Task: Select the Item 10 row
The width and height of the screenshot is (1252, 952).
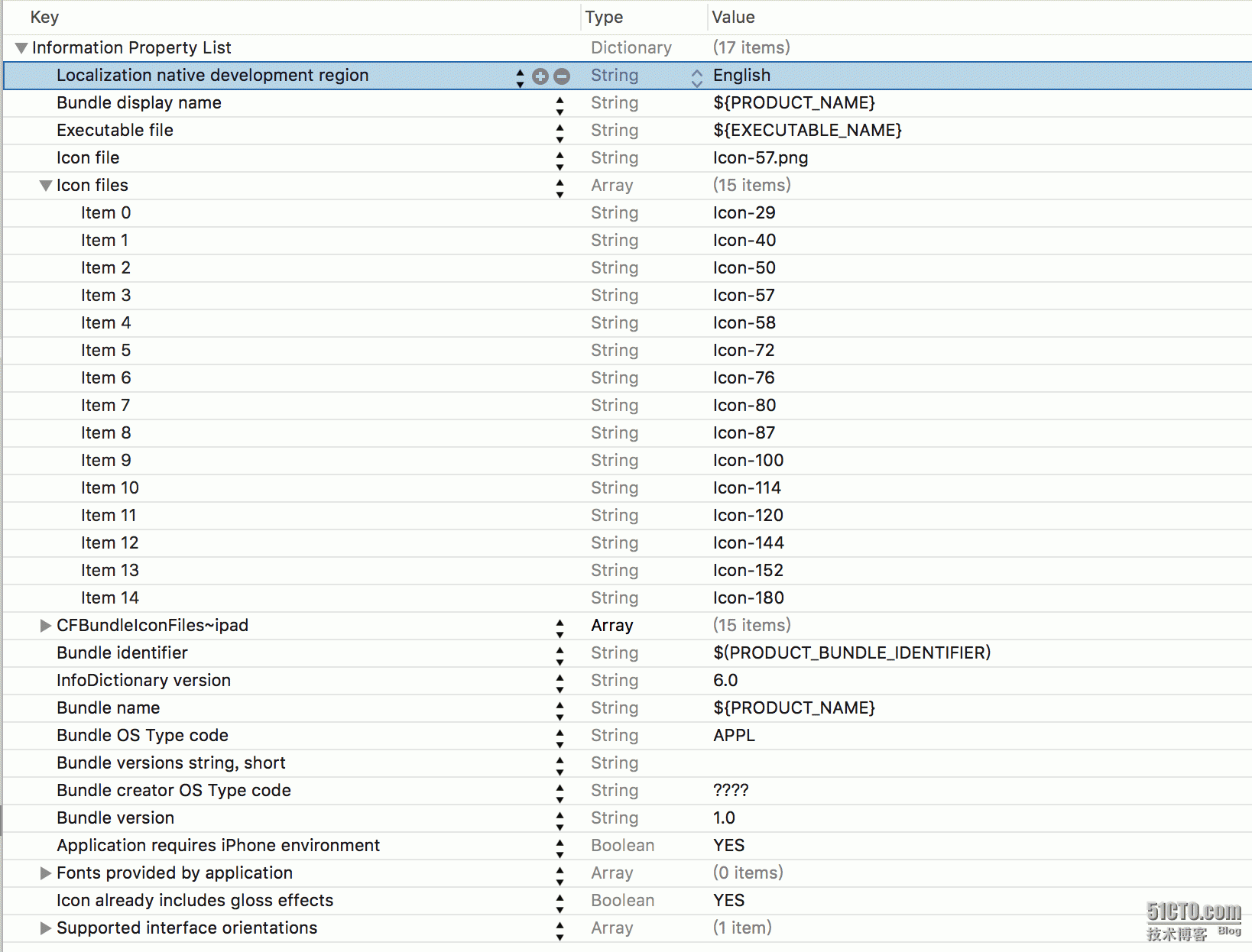Action: point(627,488)
